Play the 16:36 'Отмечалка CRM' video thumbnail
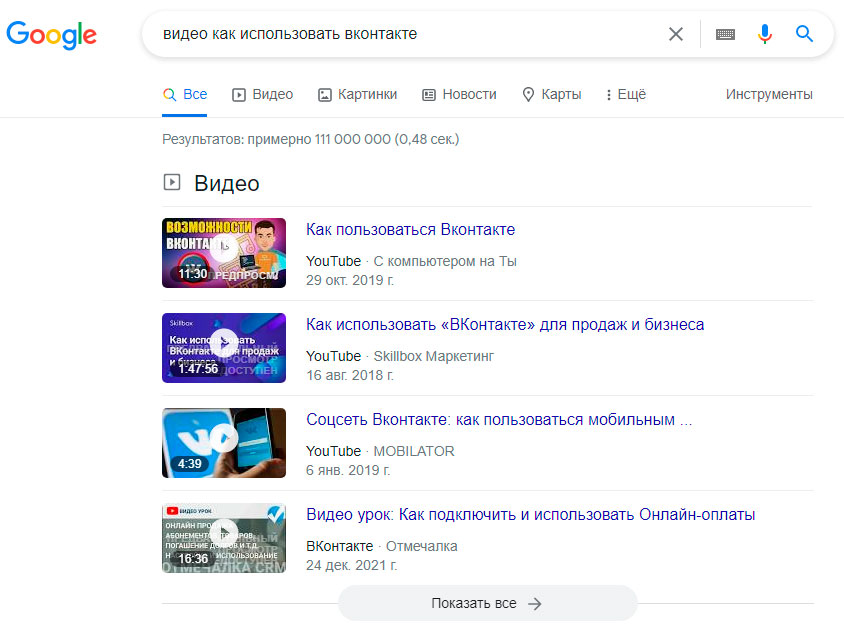Screen dimensions: 844x631 pos(224,538)
